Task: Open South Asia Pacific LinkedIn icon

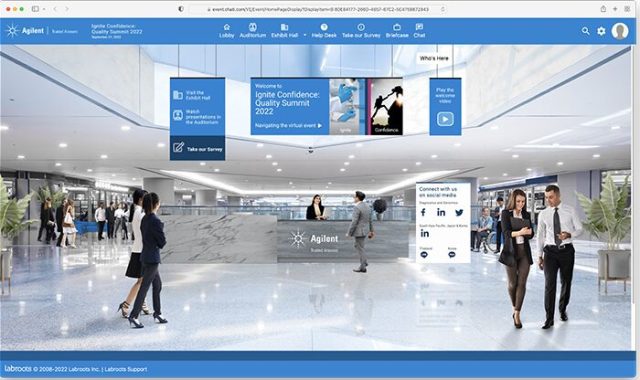Action: tap(424, 233)
